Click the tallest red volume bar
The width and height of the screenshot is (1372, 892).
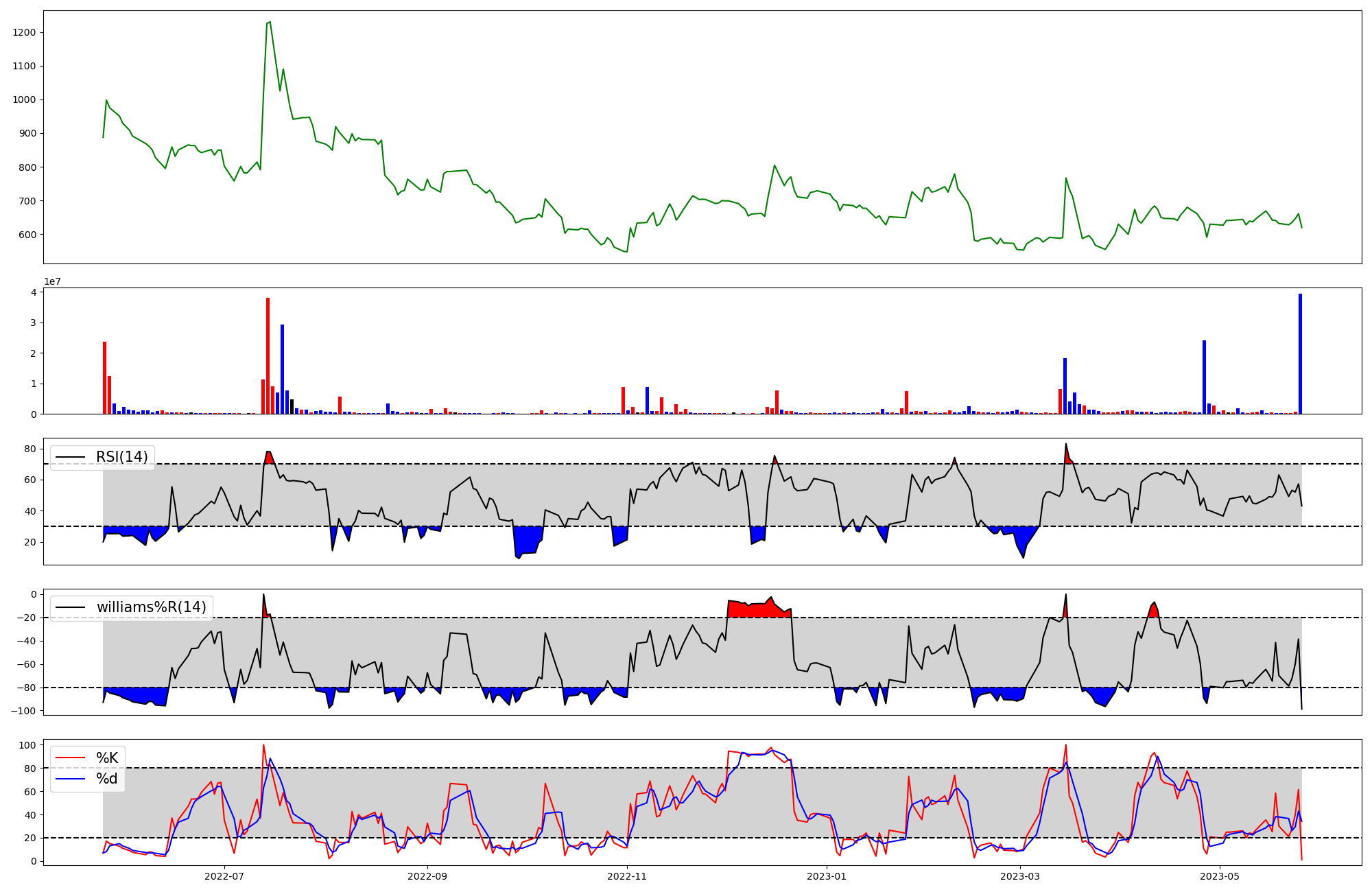click(268, 357)
